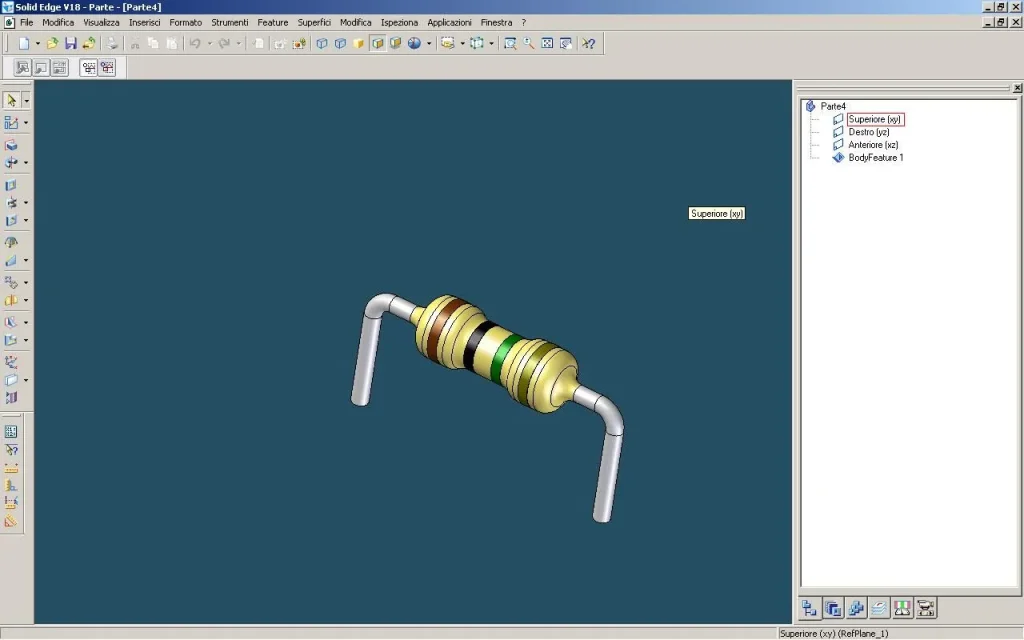
Task: Click the umbrella-shaped feature icon
Action: pos(11,242)
